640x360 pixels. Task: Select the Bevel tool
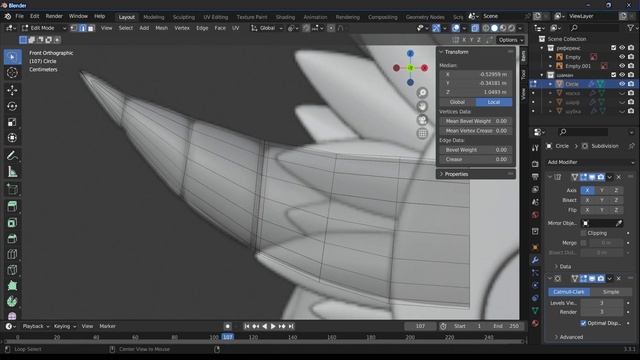(12, 238)
